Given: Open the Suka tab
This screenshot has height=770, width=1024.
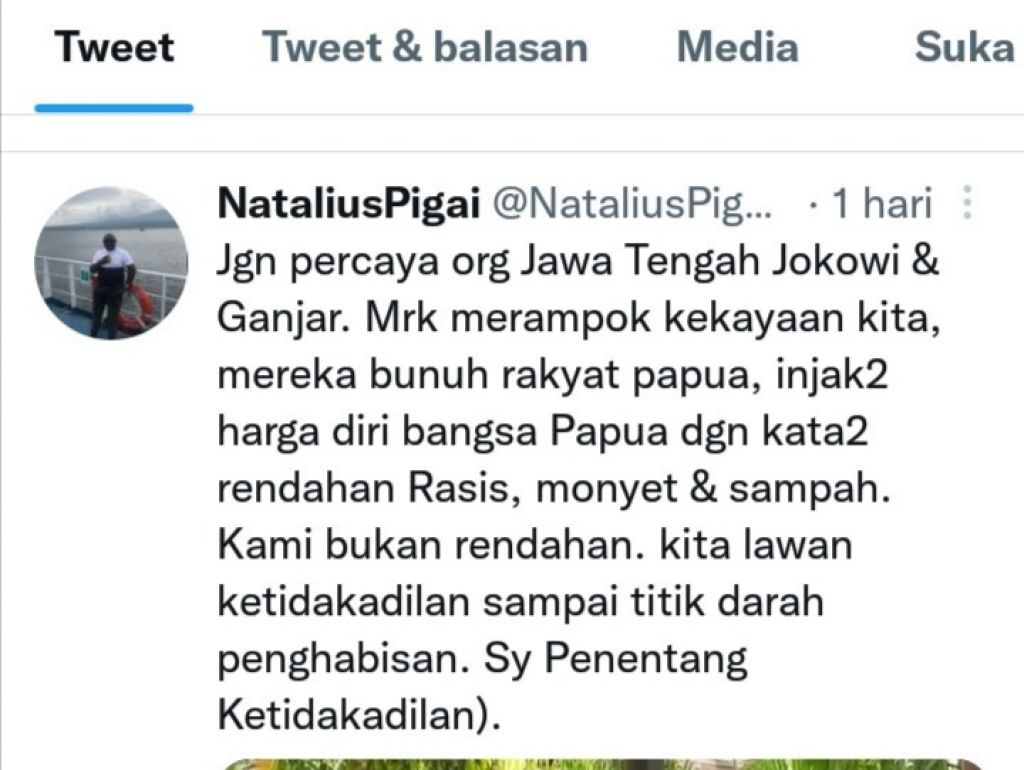Looking at the screenshot, I should coord(964,48).
